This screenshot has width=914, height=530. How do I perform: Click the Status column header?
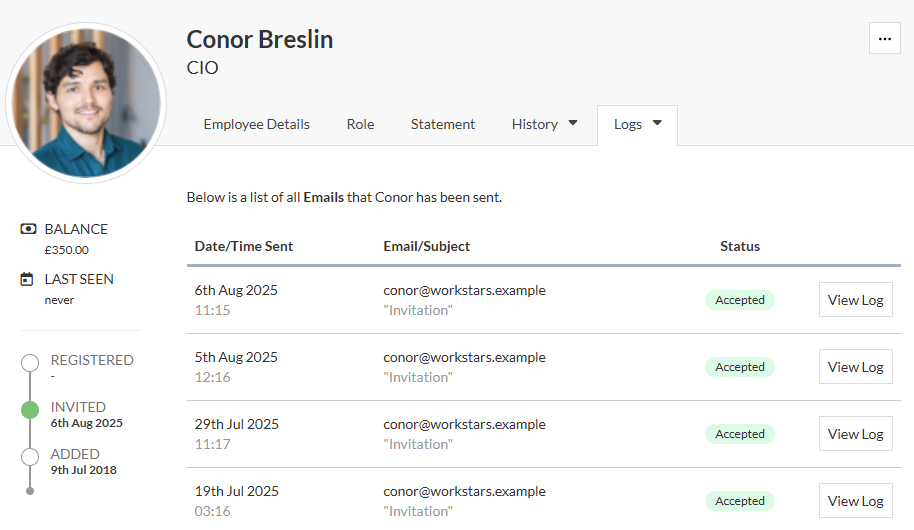[739, 246]
